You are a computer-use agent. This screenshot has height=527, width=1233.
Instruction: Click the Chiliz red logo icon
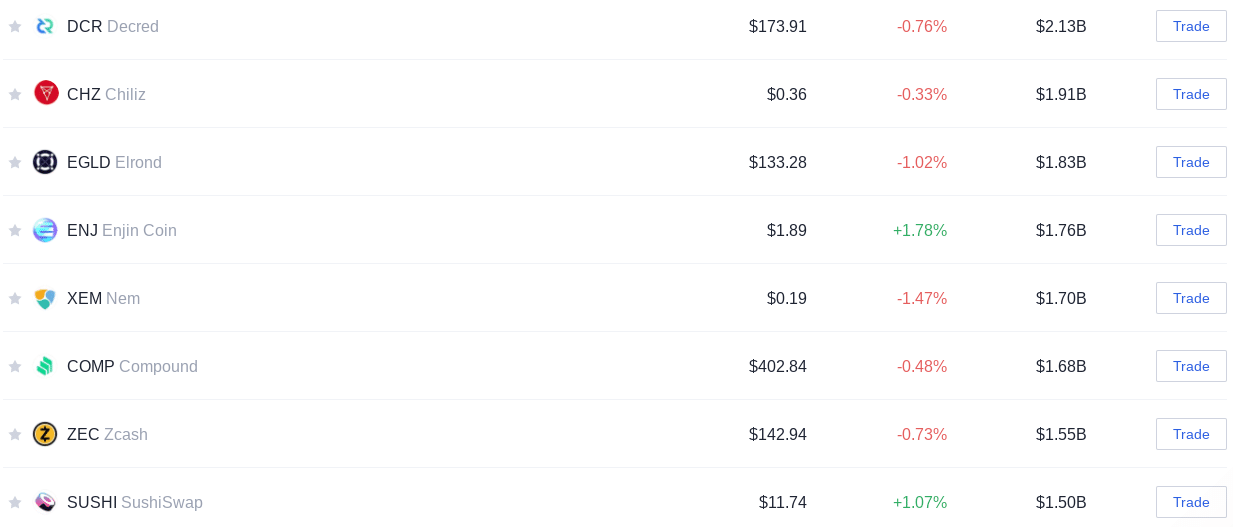(x=46, y=93)
